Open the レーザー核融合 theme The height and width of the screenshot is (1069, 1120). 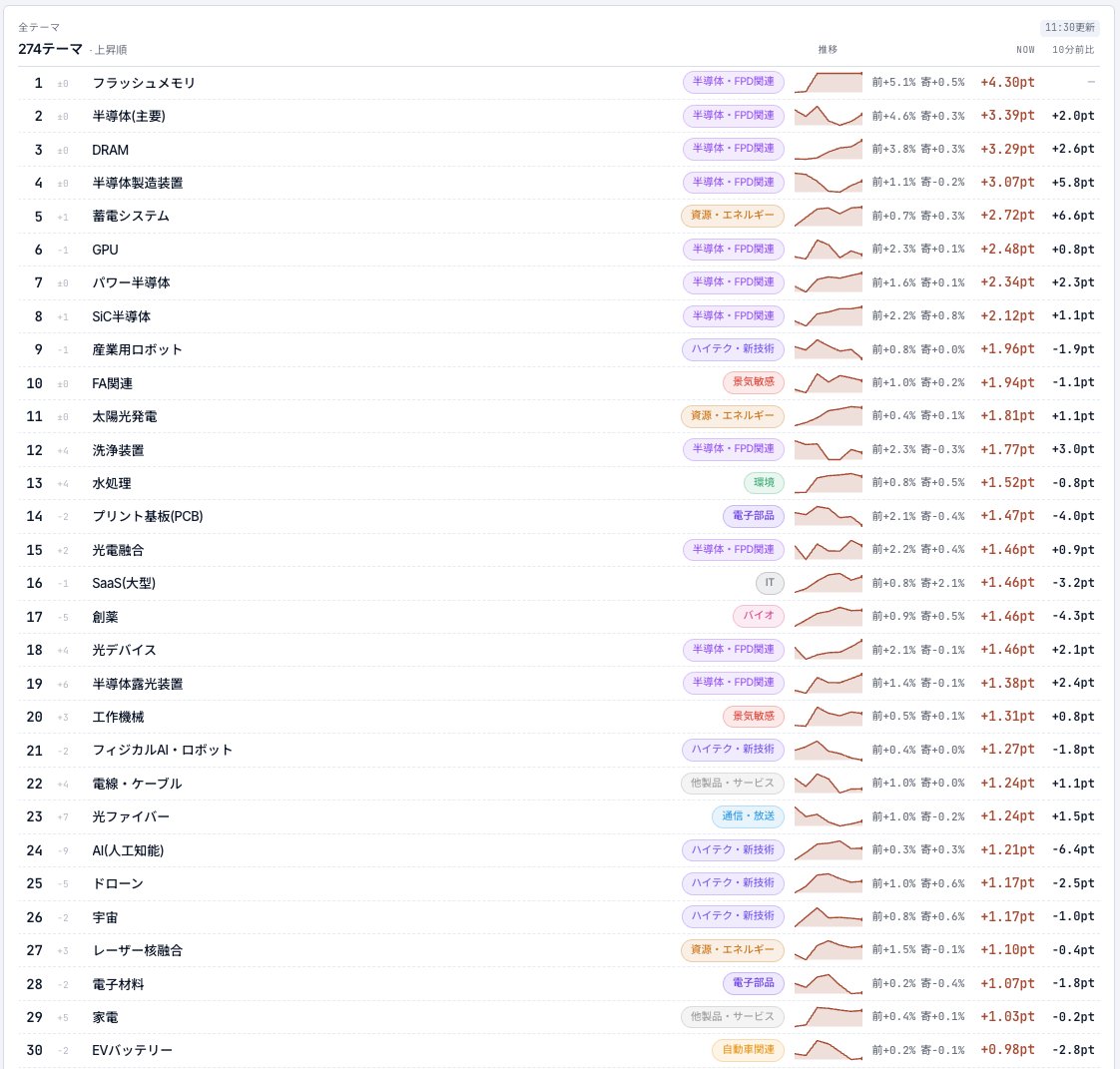(137, 950)
